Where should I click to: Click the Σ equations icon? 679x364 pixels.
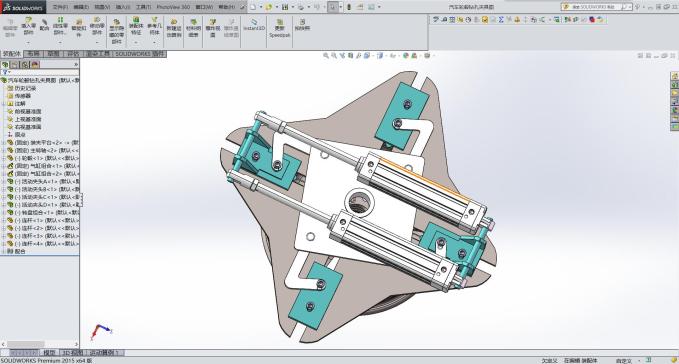click(x=501, y=19)
